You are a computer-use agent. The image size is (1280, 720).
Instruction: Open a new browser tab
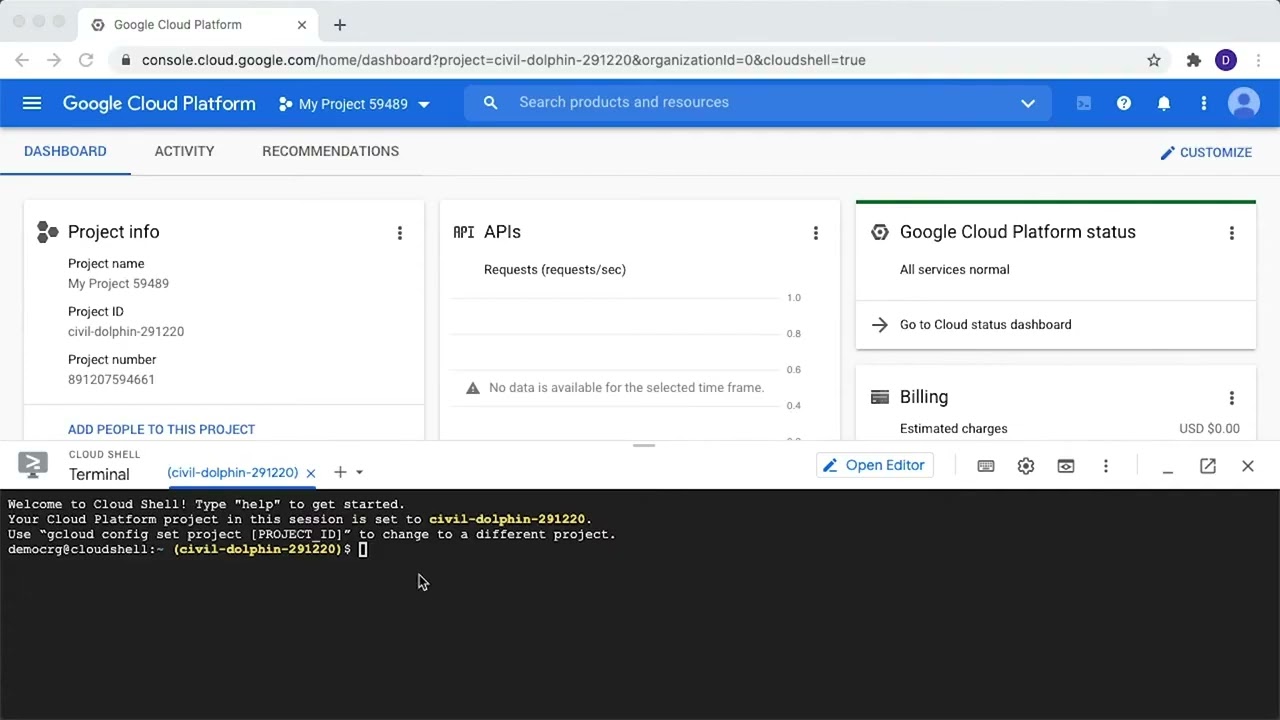pos(340,24)
